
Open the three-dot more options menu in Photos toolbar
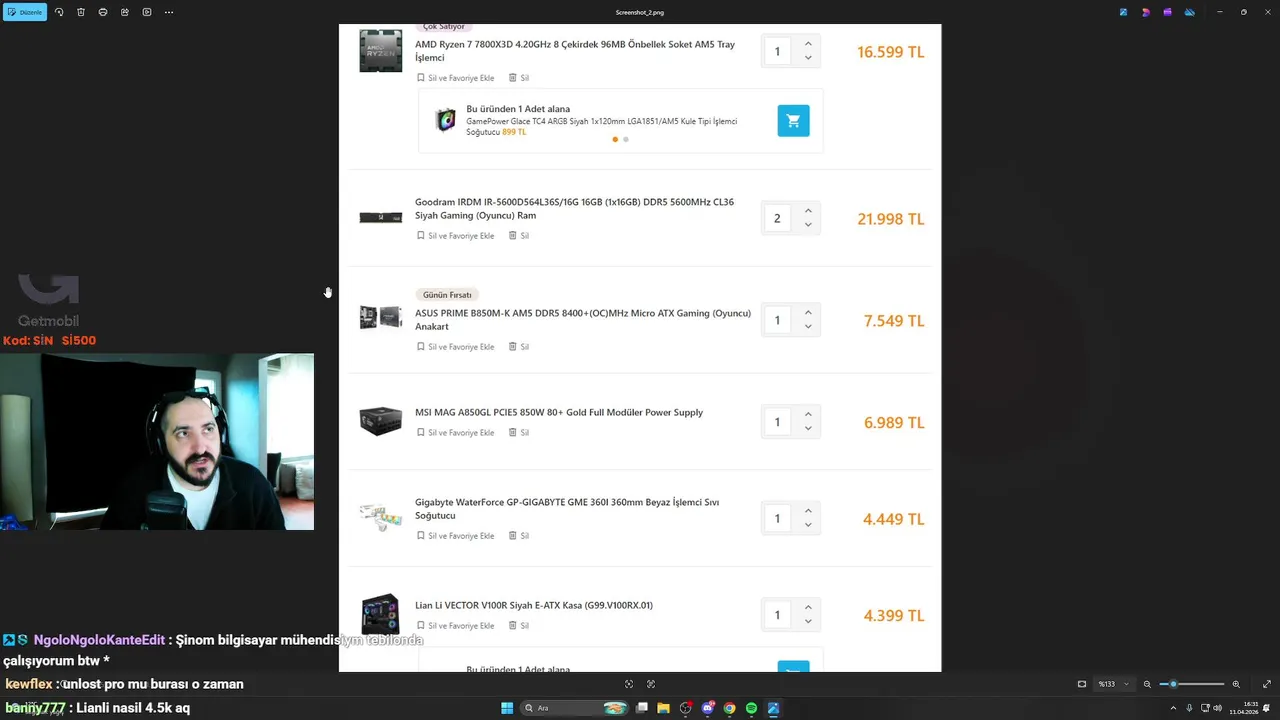tap(169, 12)
